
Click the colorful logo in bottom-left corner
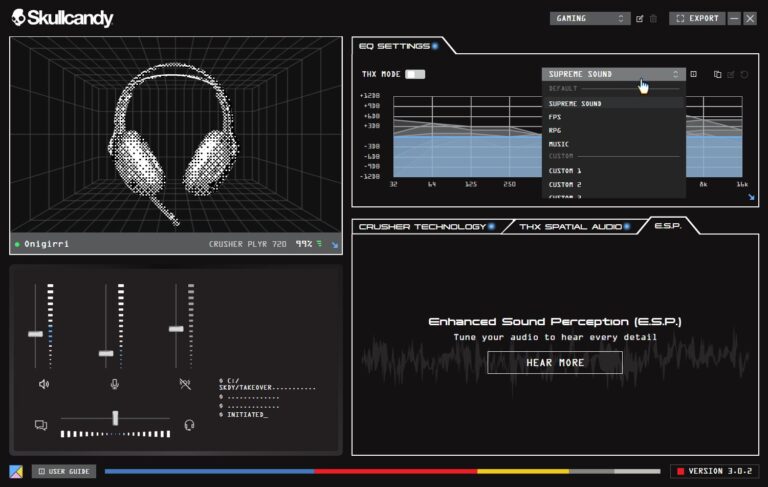16,471
